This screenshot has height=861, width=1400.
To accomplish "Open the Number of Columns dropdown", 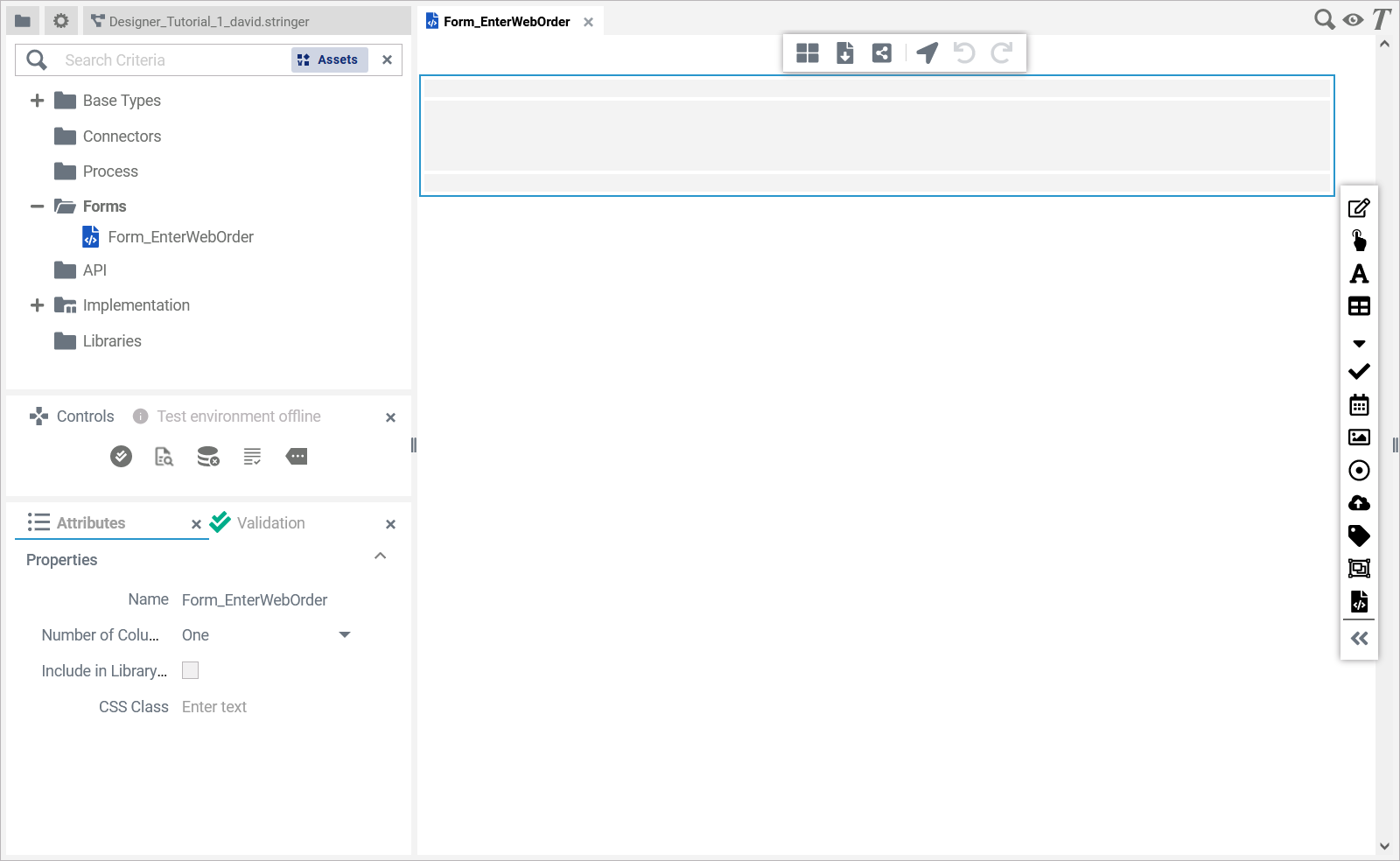I will (344, 635).
